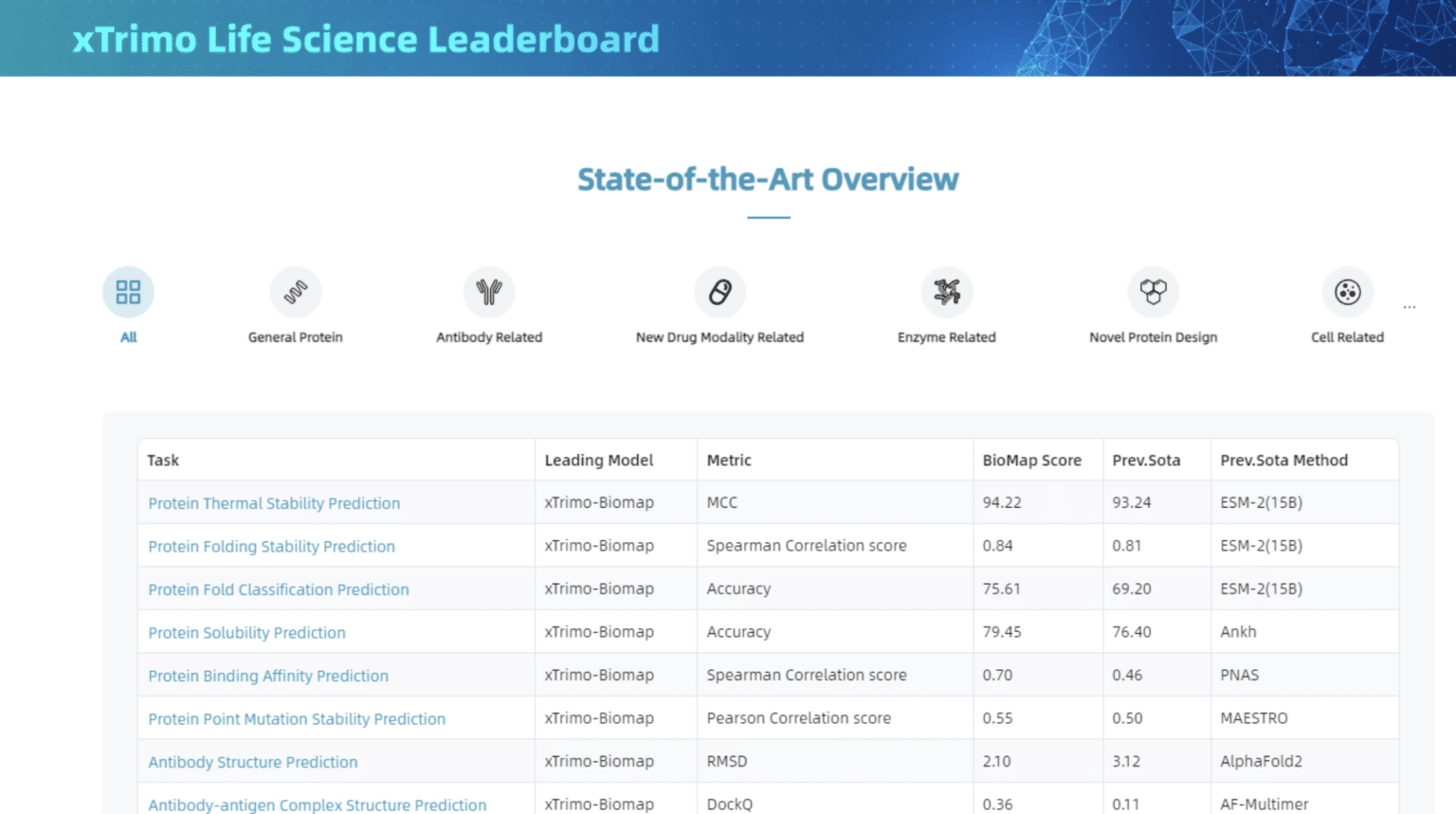Screen dimensions: 1456x814
Task: Open Protein Thermal Stability Prediction link
Action: pyautogui.click(x=274, y=503)
